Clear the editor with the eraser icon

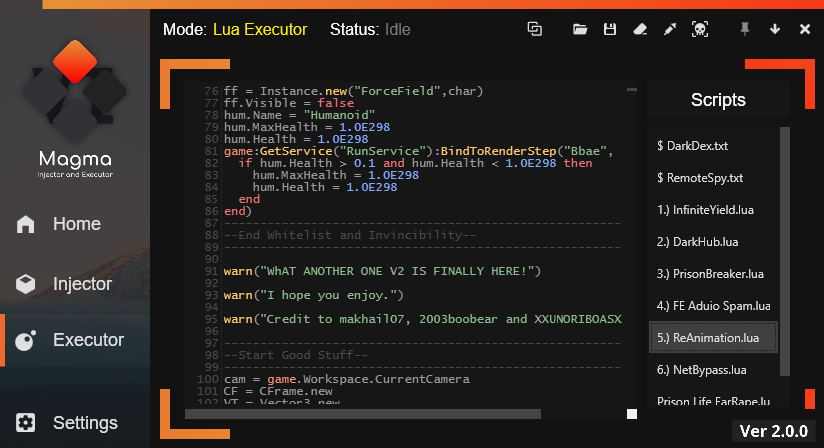tap(639, 29)
